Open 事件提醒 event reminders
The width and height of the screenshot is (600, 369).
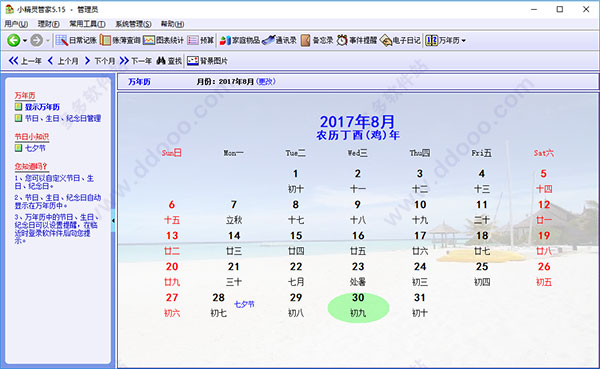(357, 40)
